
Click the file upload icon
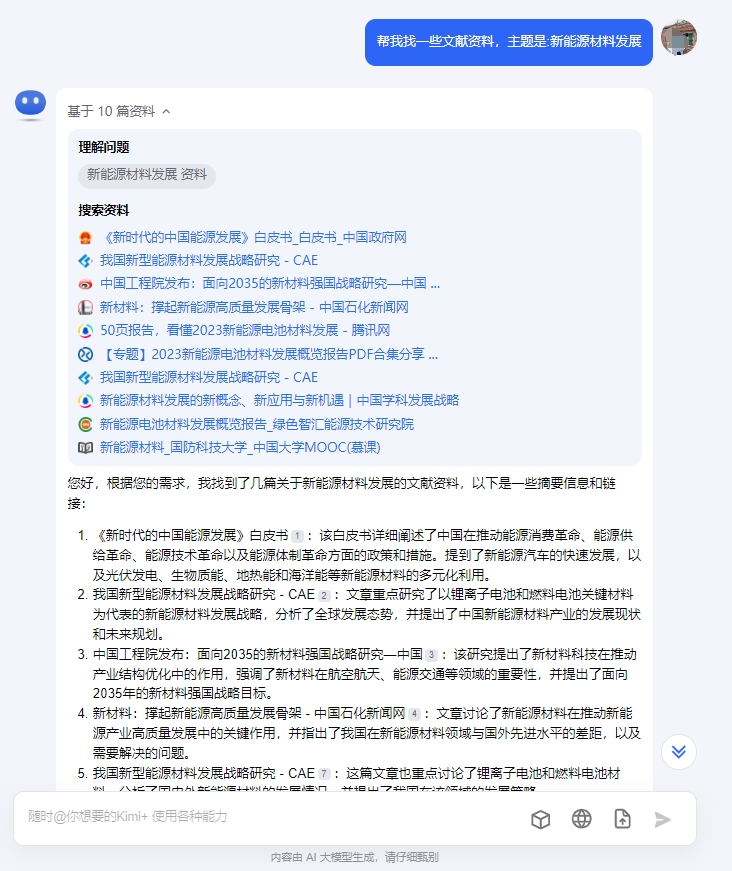[x=622, y=819]
